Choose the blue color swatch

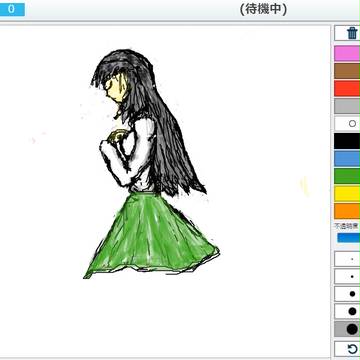(347, 159)
